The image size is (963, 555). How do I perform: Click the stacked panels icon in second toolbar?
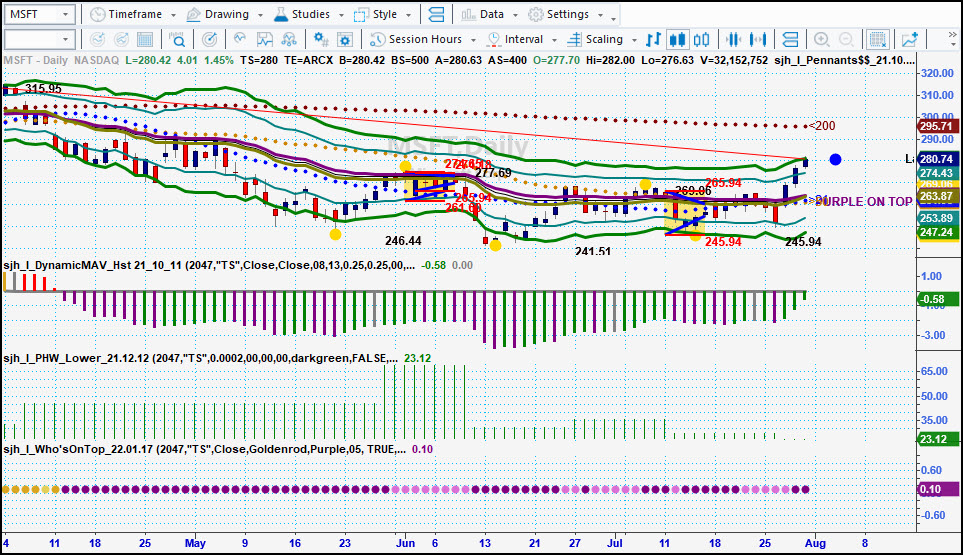pyautogui.click(x=790, y=39)
